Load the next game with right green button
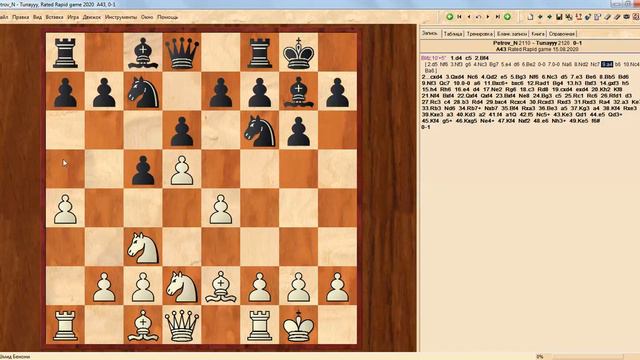The height and width of the screenshot is (360, 640). (x=507, y=17)
